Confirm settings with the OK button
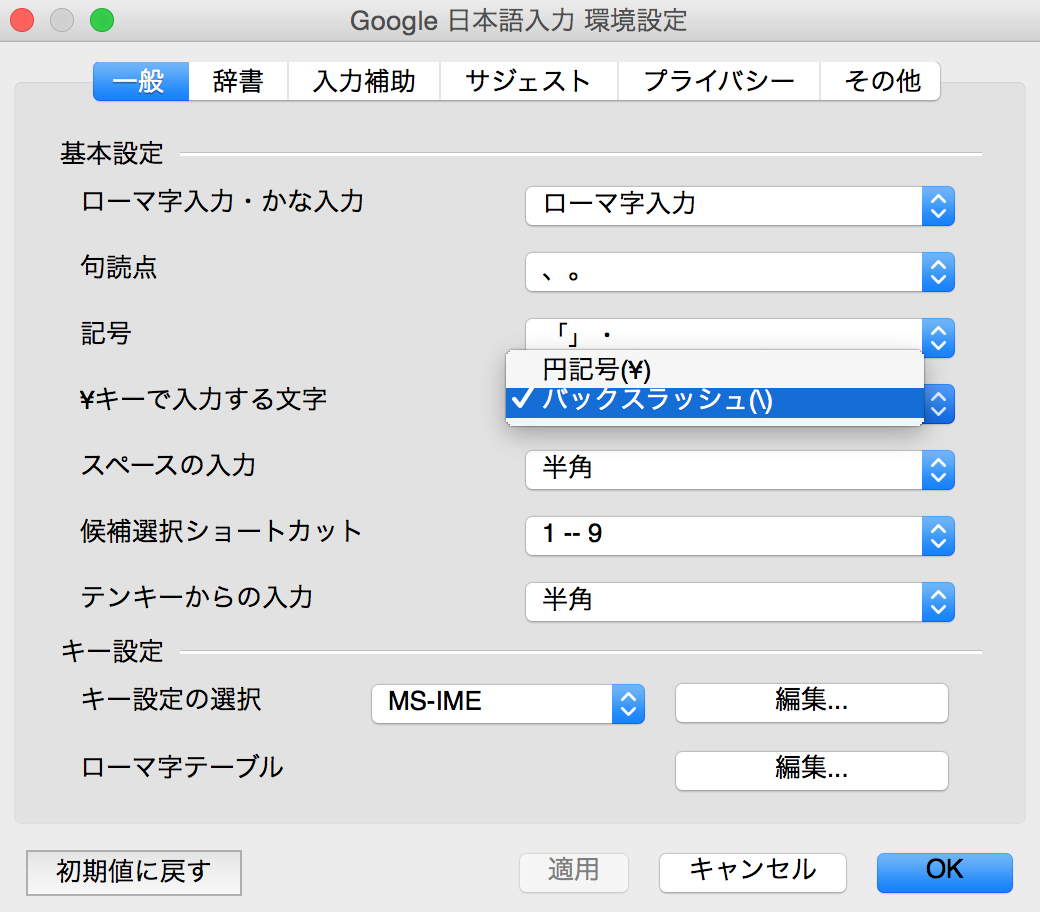 (x=944, y=872)
